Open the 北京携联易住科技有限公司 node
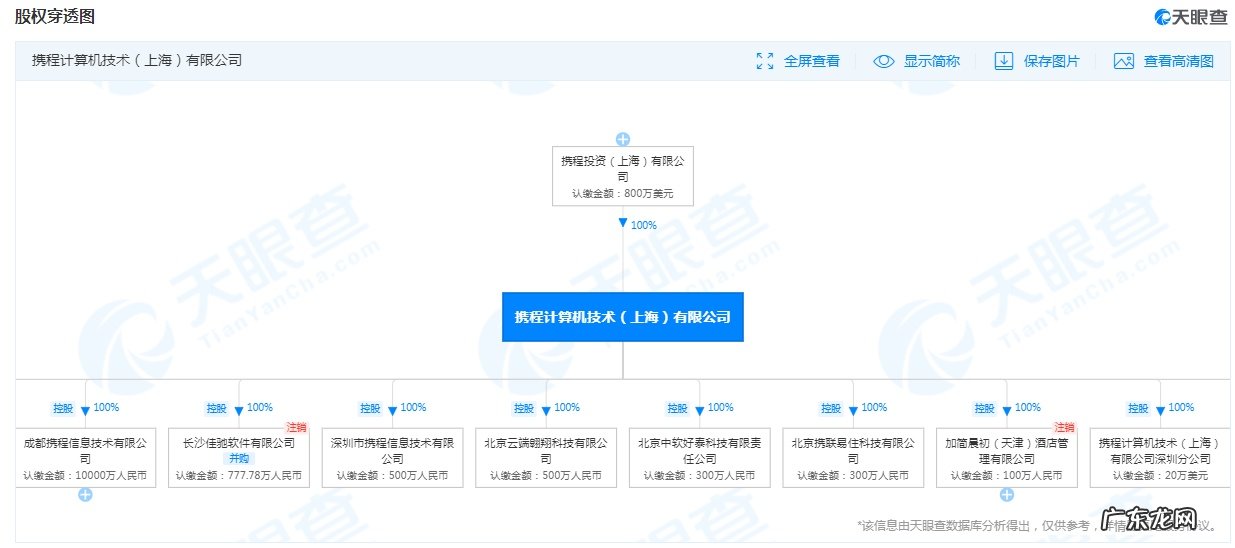Viewport: 1235px width, 548px height. pos(853,458)
